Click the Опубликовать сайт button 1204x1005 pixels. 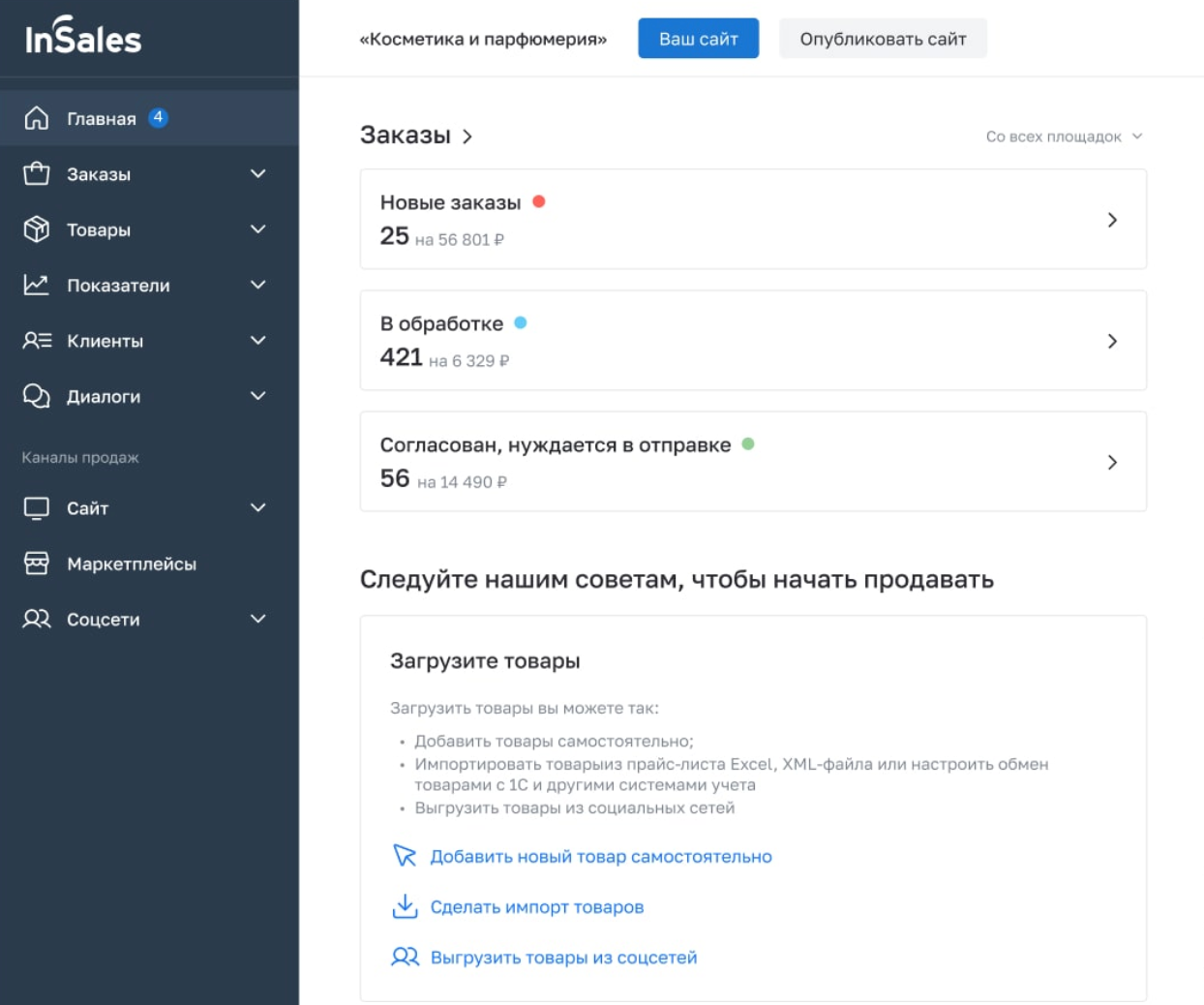(883, 39)
